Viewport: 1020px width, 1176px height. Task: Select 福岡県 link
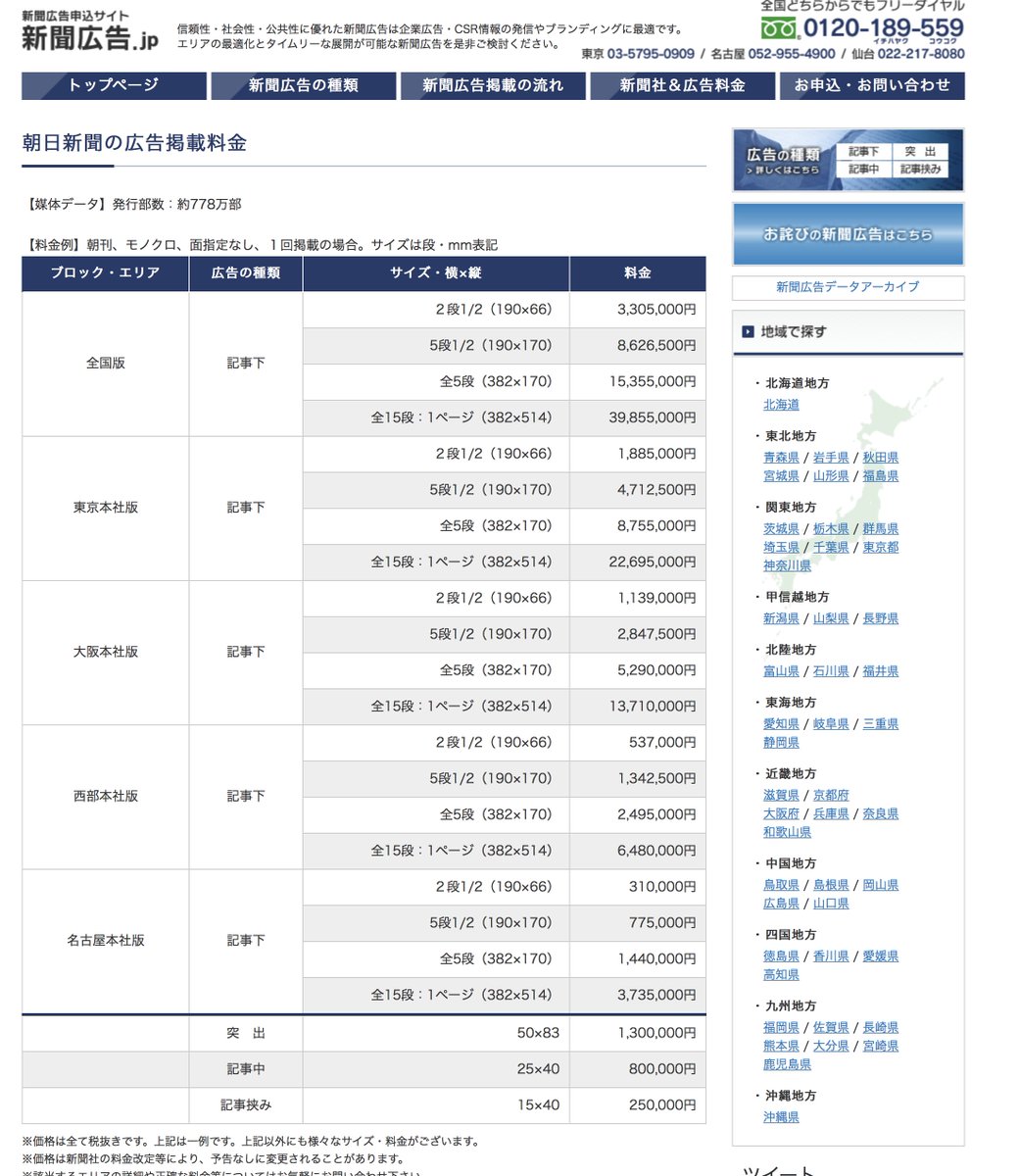coord(782,1029)
